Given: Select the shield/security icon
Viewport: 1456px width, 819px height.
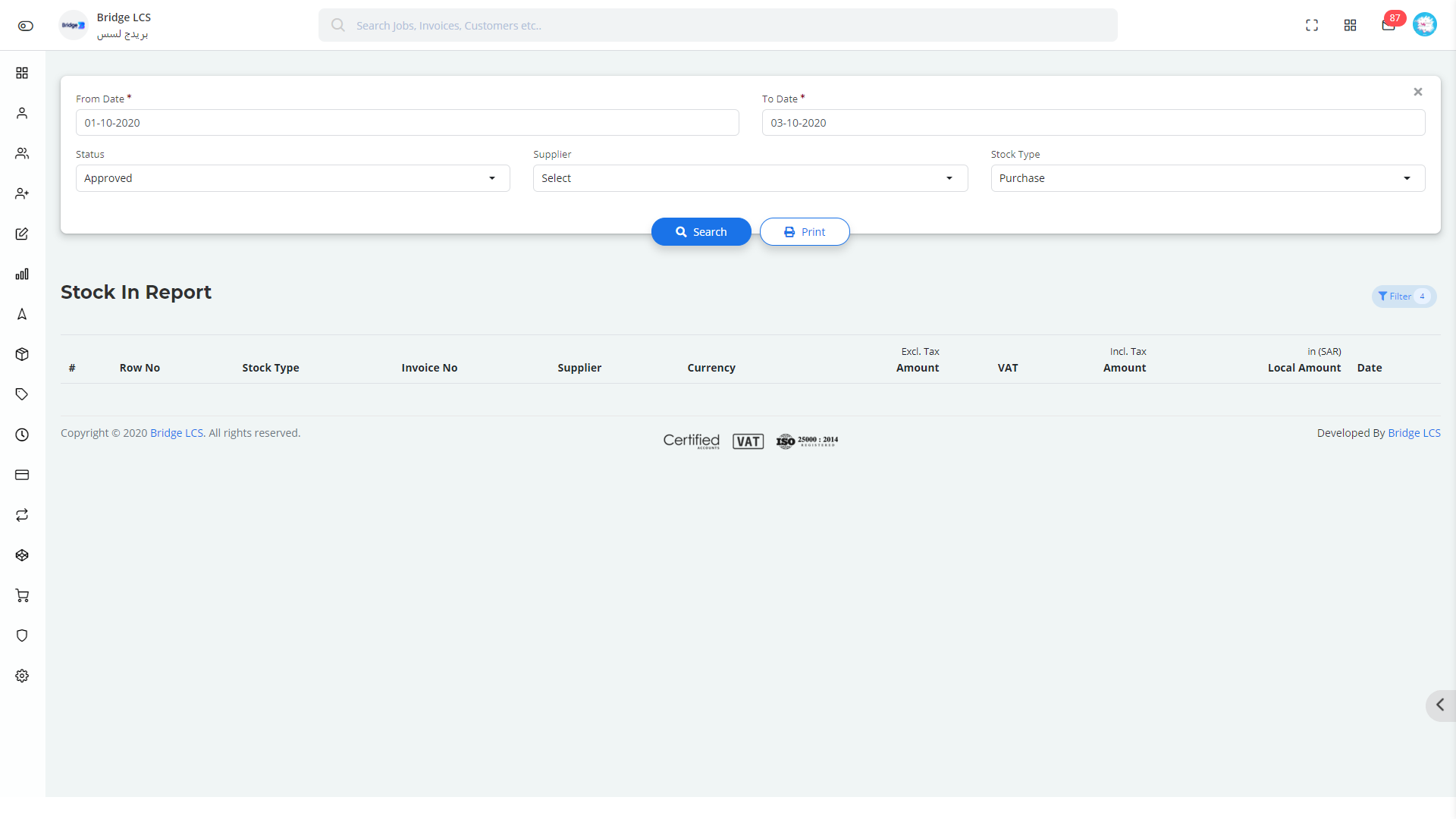Looking at the screenshot, I should click(22, 636).
